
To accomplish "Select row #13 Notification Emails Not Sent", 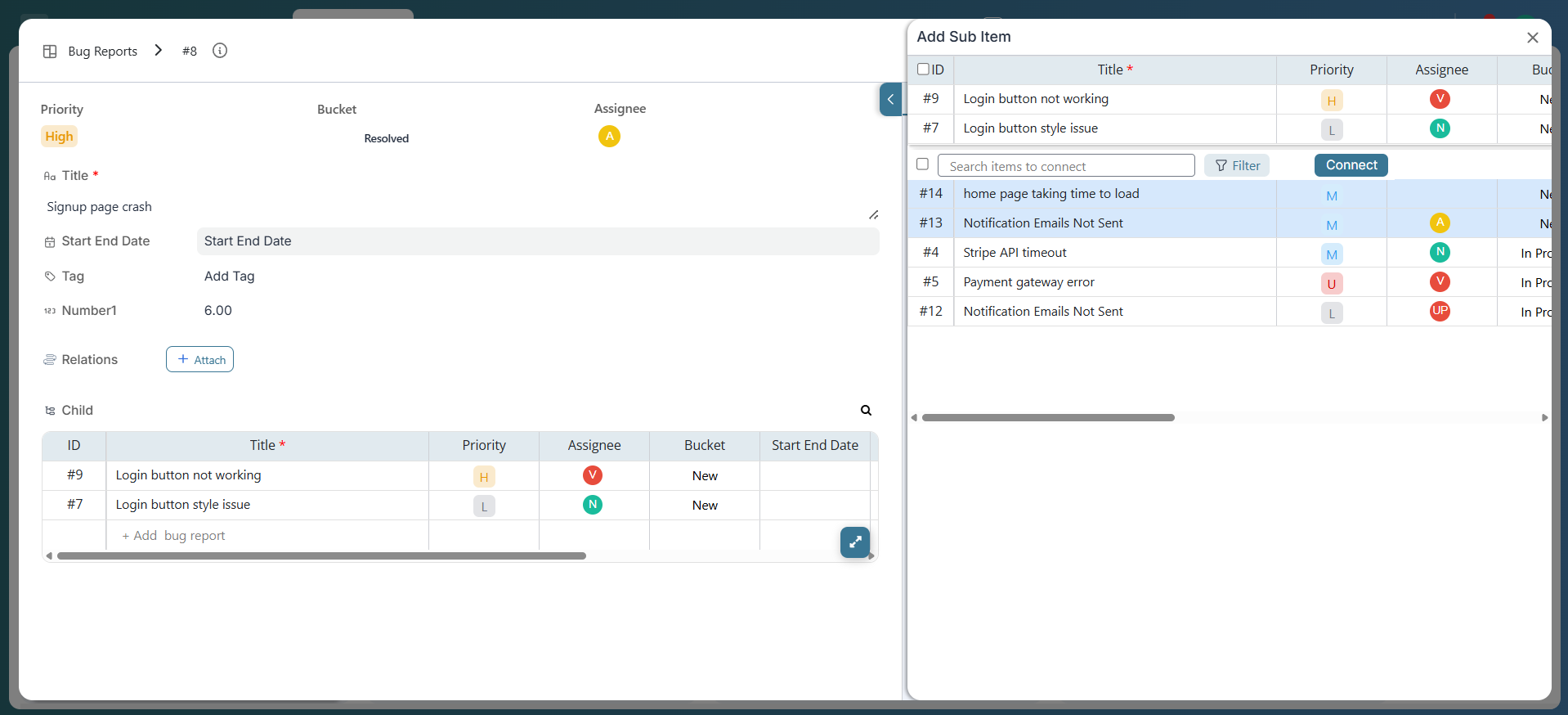I will [1230, 223].
